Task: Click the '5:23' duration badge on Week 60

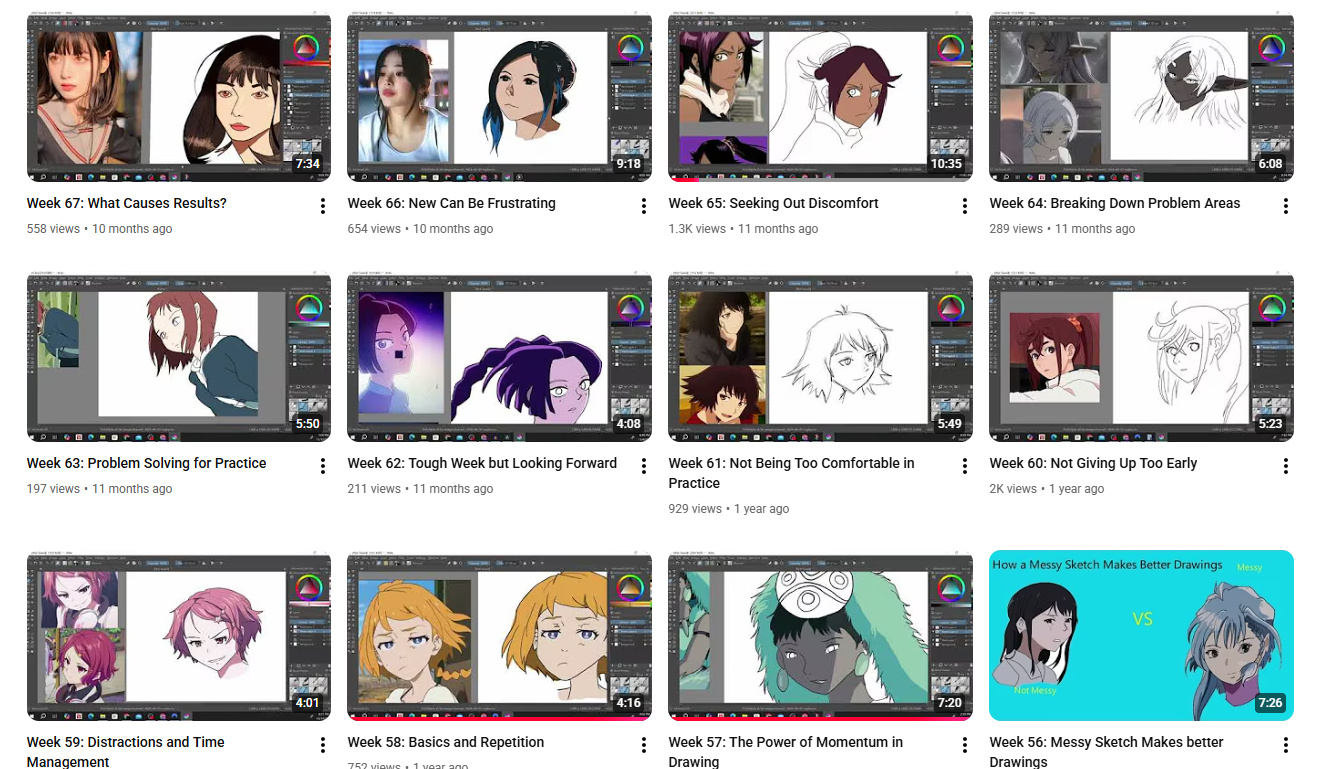Action: (1271, 424)
